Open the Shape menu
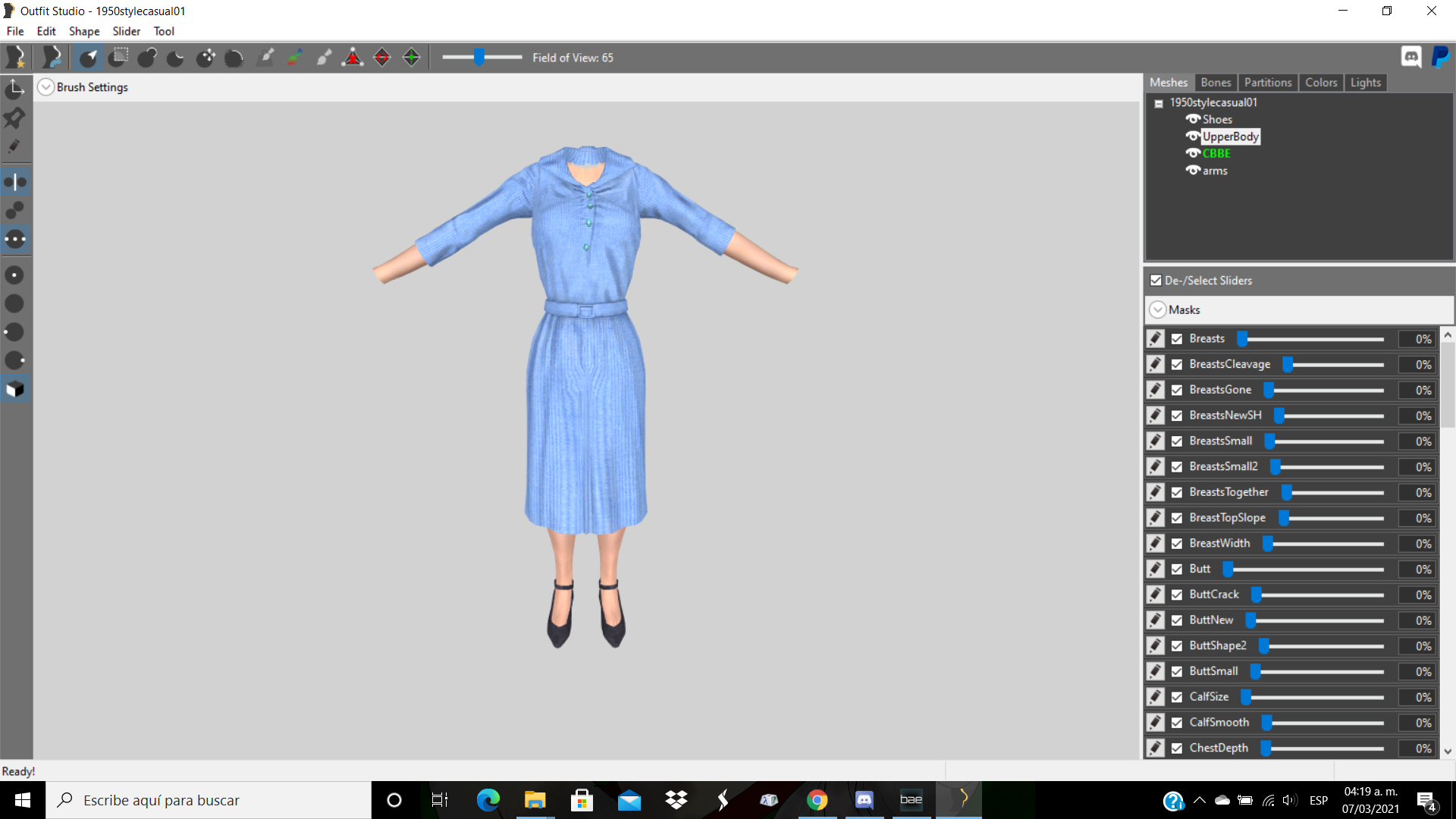1456x819 pixels. point(84,31)
